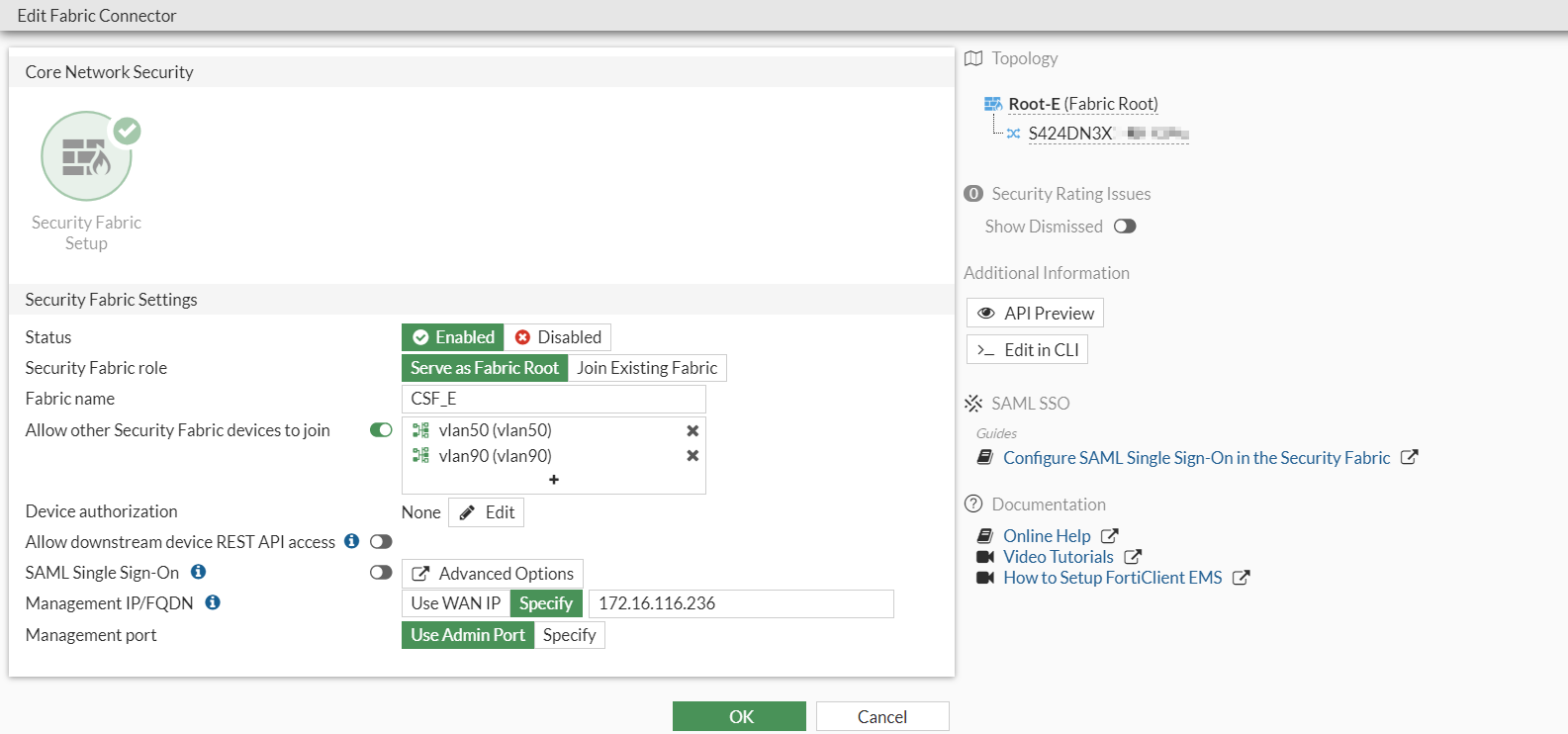Click the Security Fabric Setup icon

tap(86, 156)
